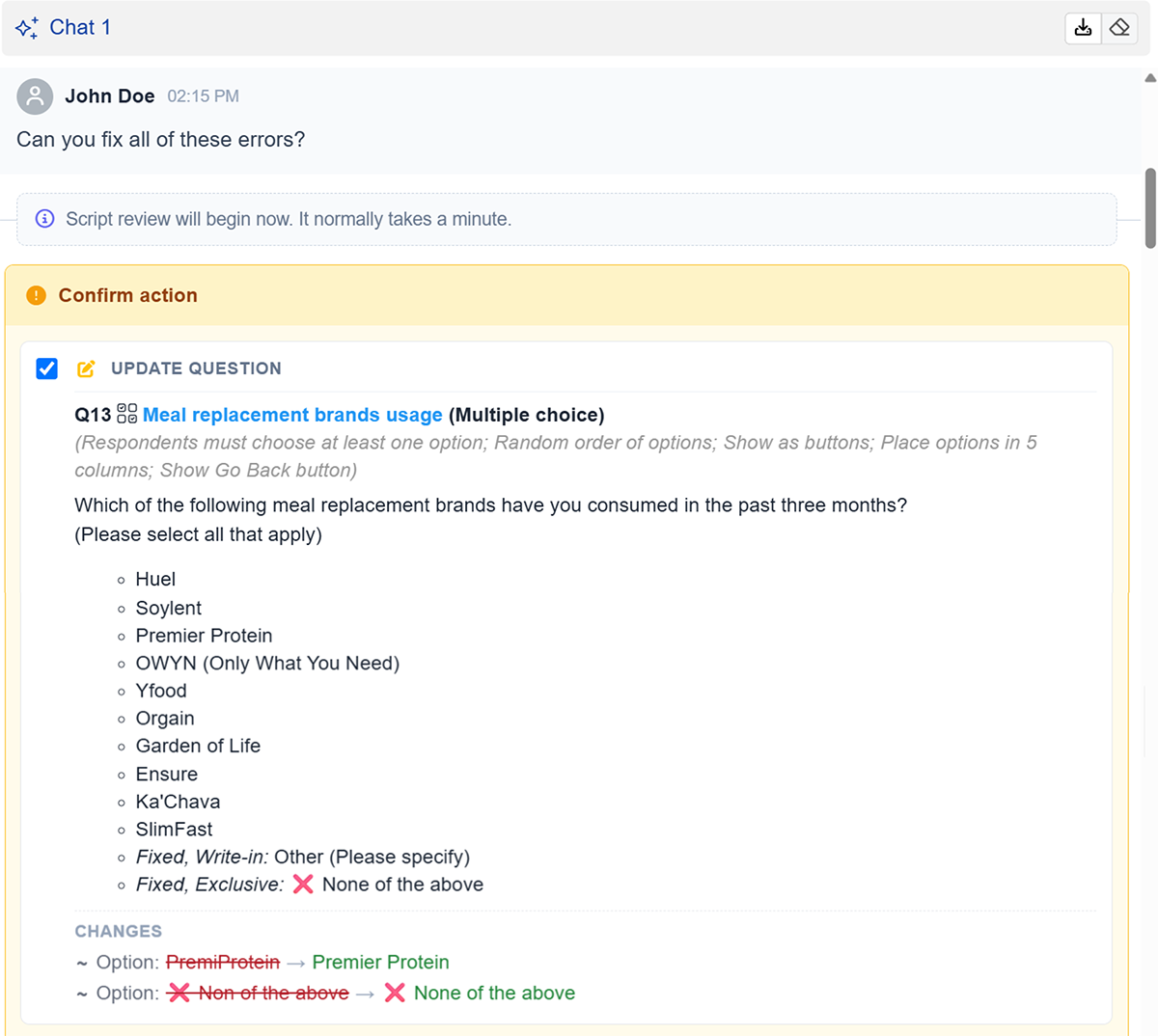The width and height of the screenshot is (1158, 1036).
Task: Click the struck-through red X in changes
Action: coord(179,993)
